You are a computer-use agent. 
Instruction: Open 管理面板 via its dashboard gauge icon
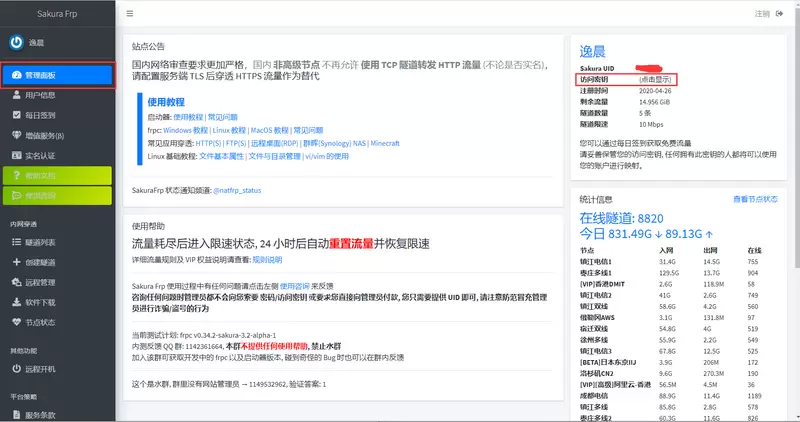pyautogui.click(x=16, y=75)
